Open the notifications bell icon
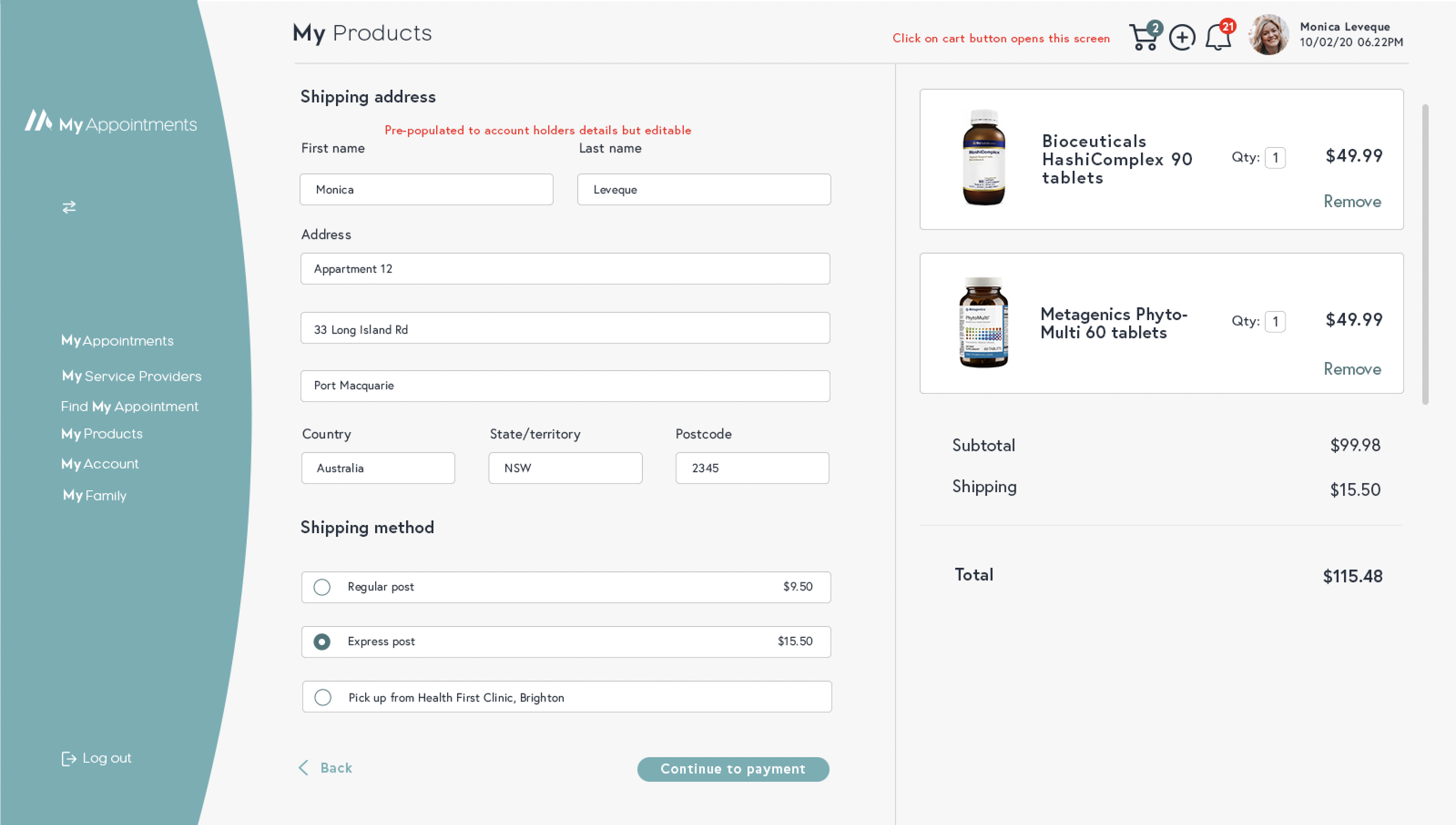Screen dimensions: 1456x825 [x=1217, y=37]
